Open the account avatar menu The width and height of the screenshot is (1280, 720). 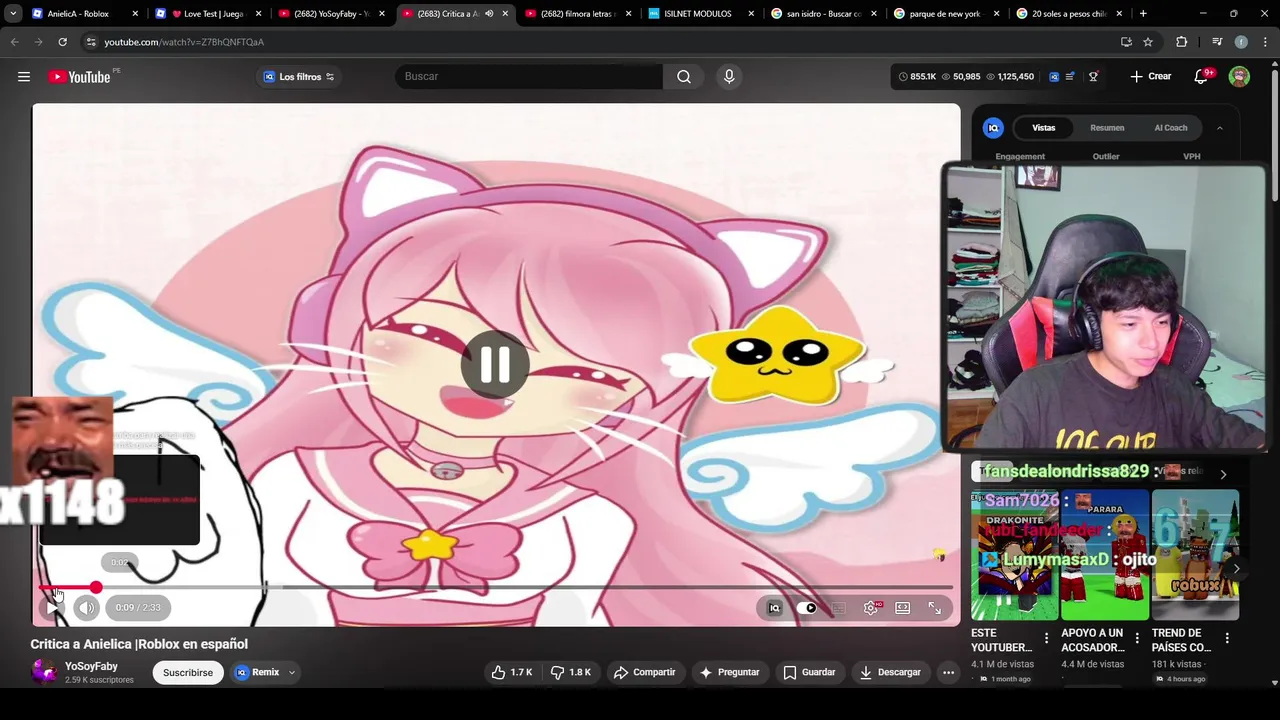(x=1240, y=77)
